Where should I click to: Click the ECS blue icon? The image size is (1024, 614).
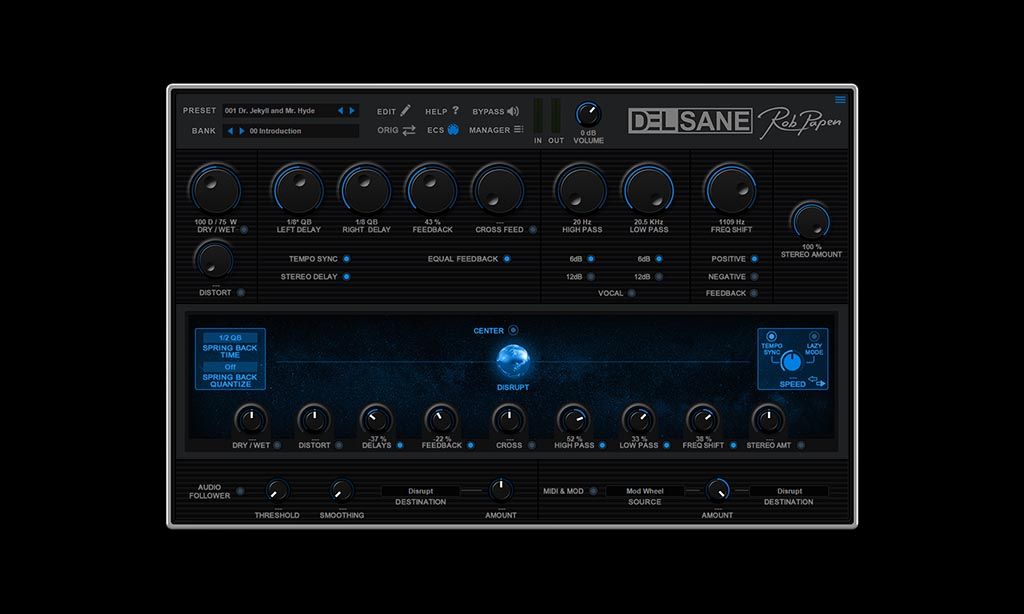tap(453, 129)
